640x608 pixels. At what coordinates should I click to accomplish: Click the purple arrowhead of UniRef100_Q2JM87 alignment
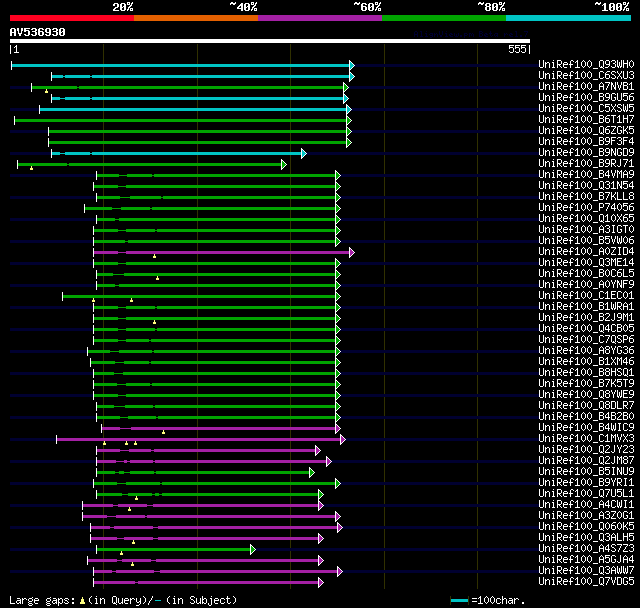(329, 462)
